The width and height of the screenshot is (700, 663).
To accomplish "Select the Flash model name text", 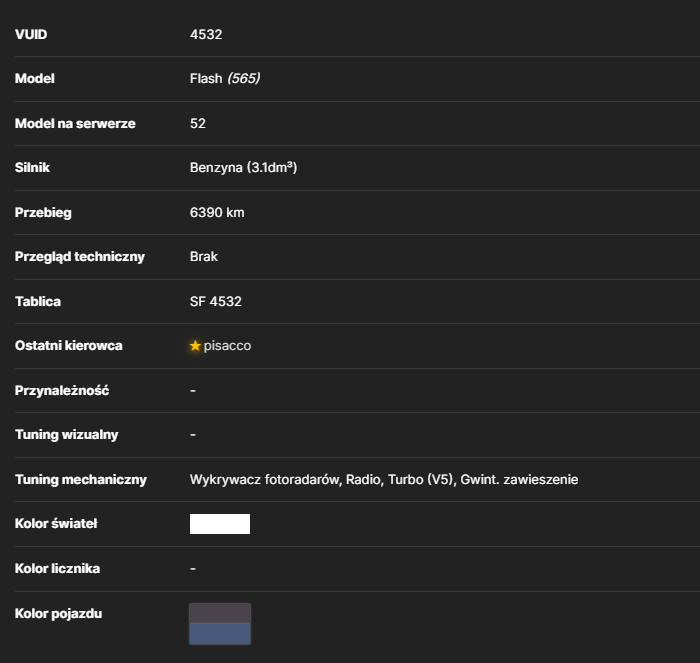I will [206, 79].
